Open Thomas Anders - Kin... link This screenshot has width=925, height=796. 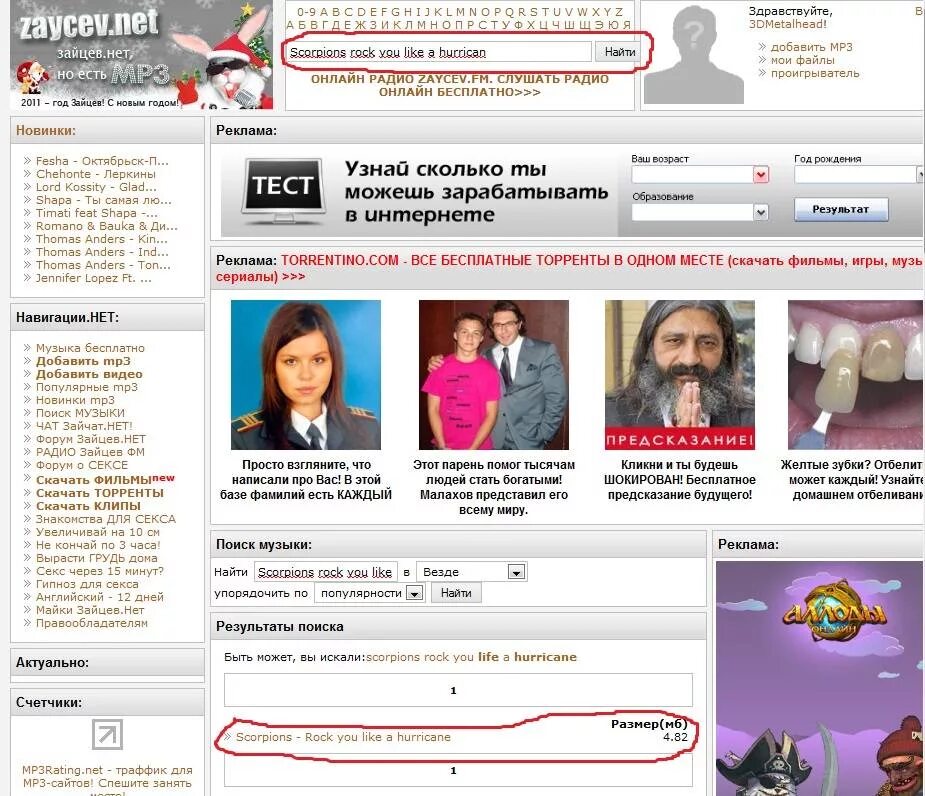click(101, 238)
